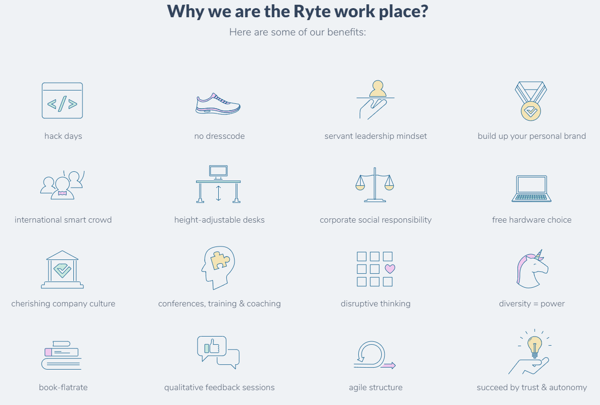Viewport: 600px width, 405px height.
Task: Select the 'international smart crowd' label
Action: click(x=63, y=220)
